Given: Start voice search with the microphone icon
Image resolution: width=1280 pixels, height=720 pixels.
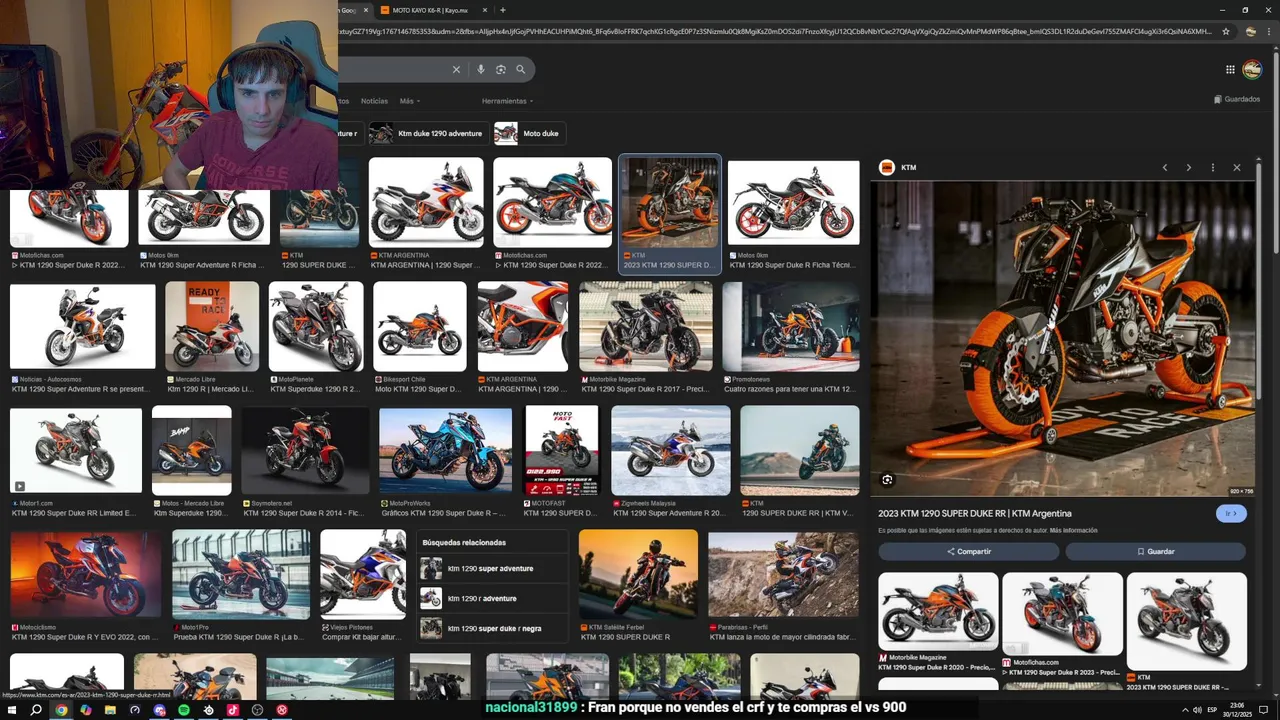Looking at the screenshot, I should tap(481, 69).
